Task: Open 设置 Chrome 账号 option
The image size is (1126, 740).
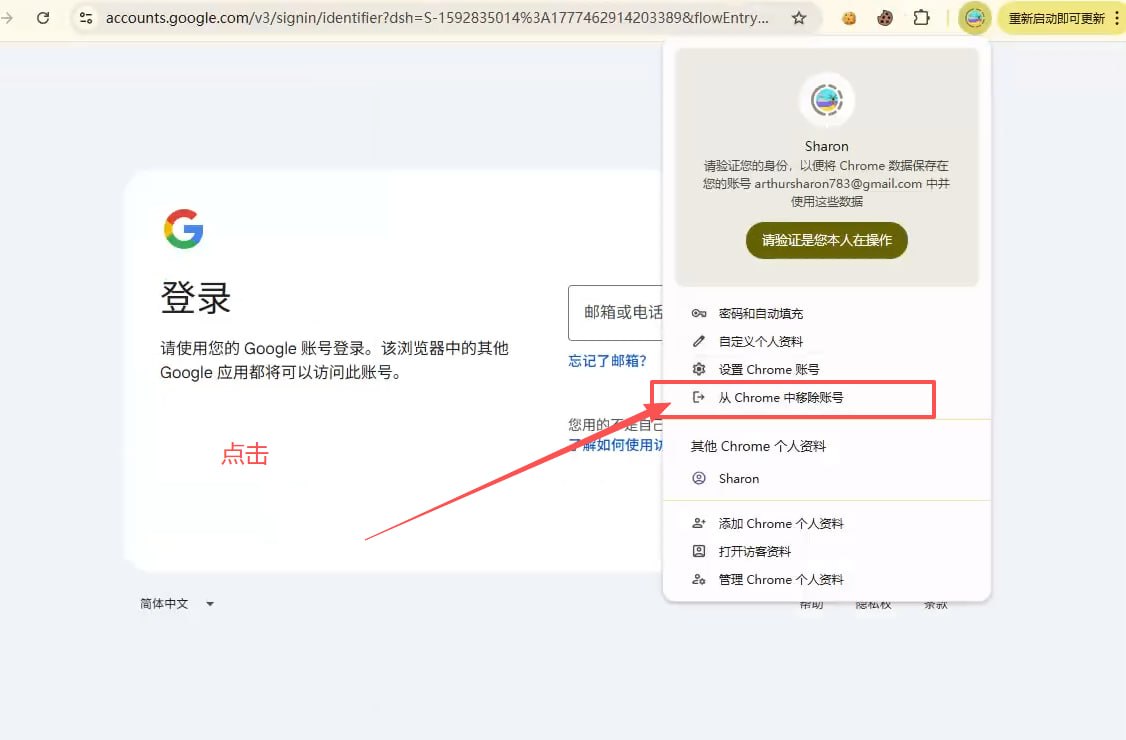Action: click(x=768, y=370)
